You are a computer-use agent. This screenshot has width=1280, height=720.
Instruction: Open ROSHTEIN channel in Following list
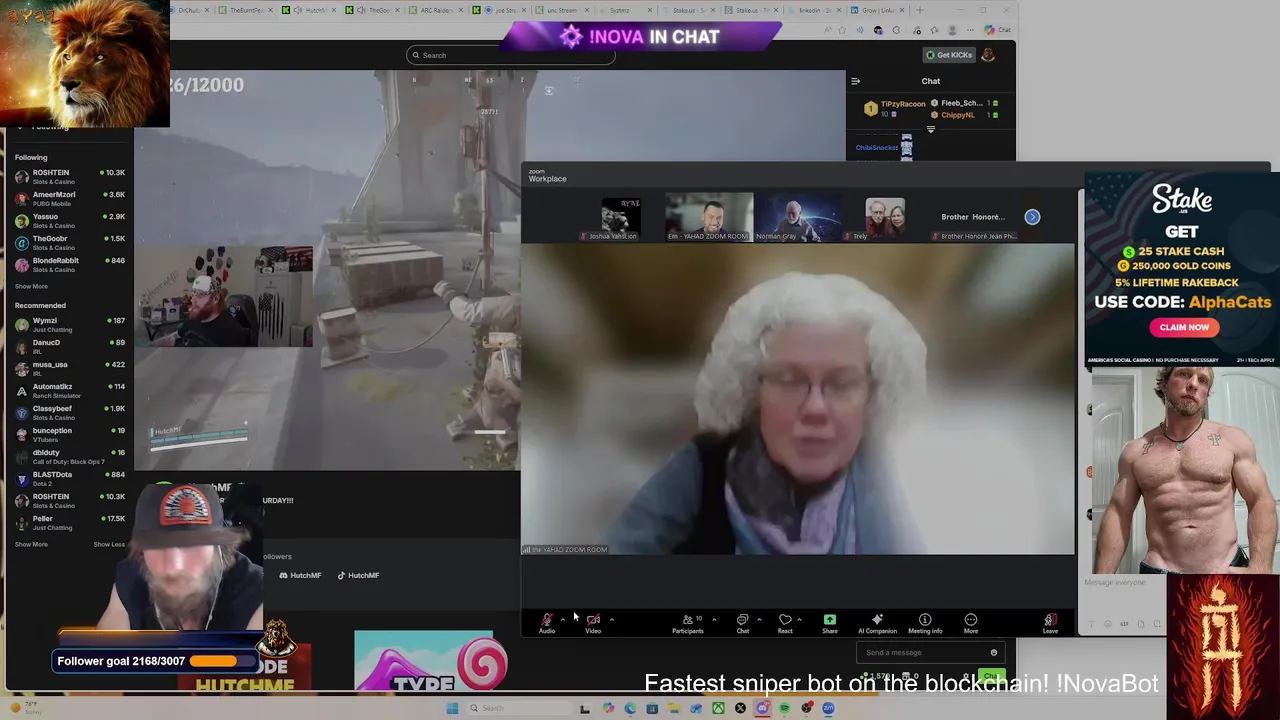pyautogui.click(x=69, y=176)
